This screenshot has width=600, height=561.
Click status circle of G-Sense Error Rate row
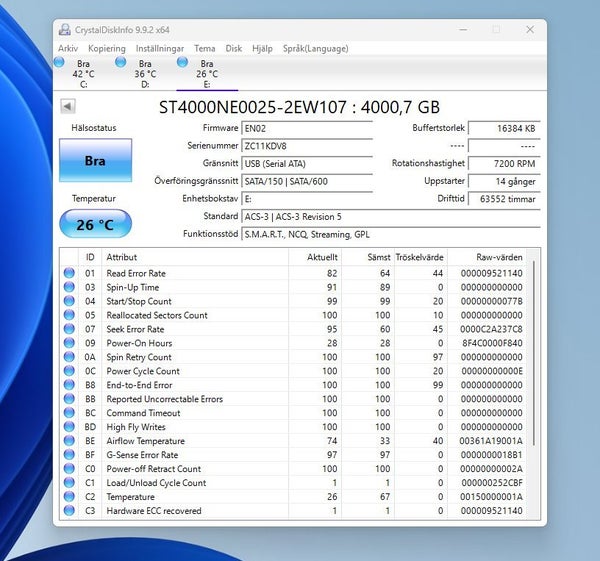click(69, 455)
